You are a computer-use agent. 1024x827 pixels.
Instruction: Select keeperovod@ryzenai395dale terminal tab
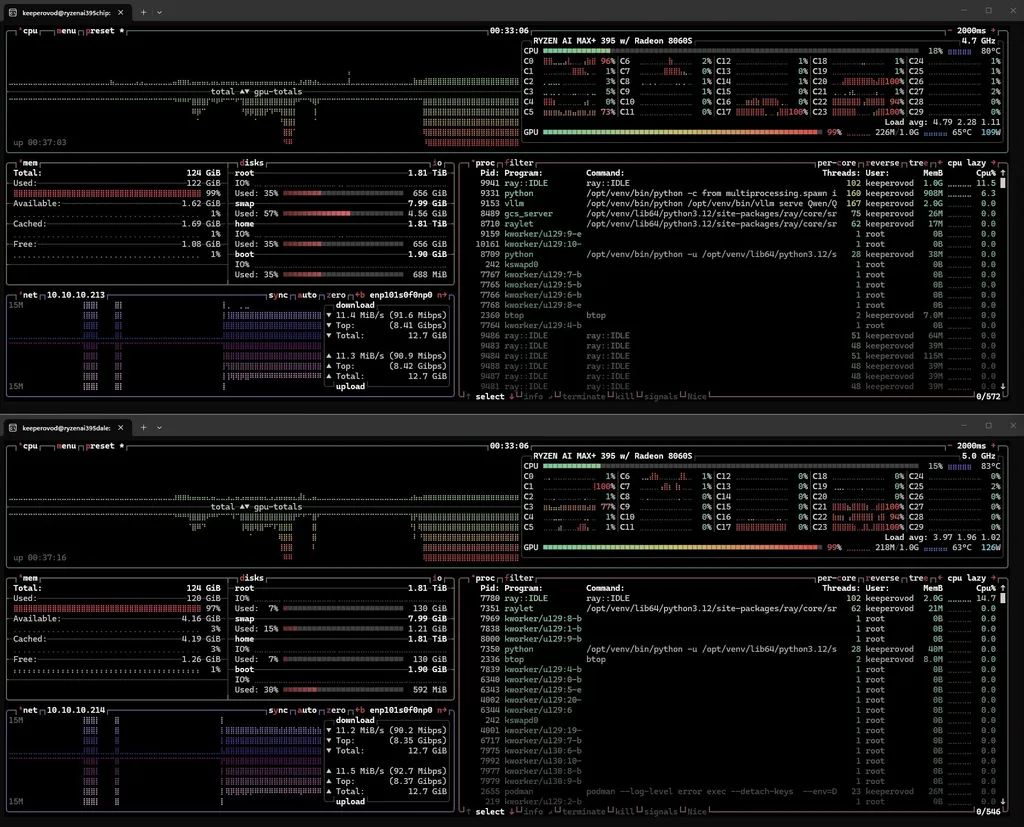pos(67,428)
